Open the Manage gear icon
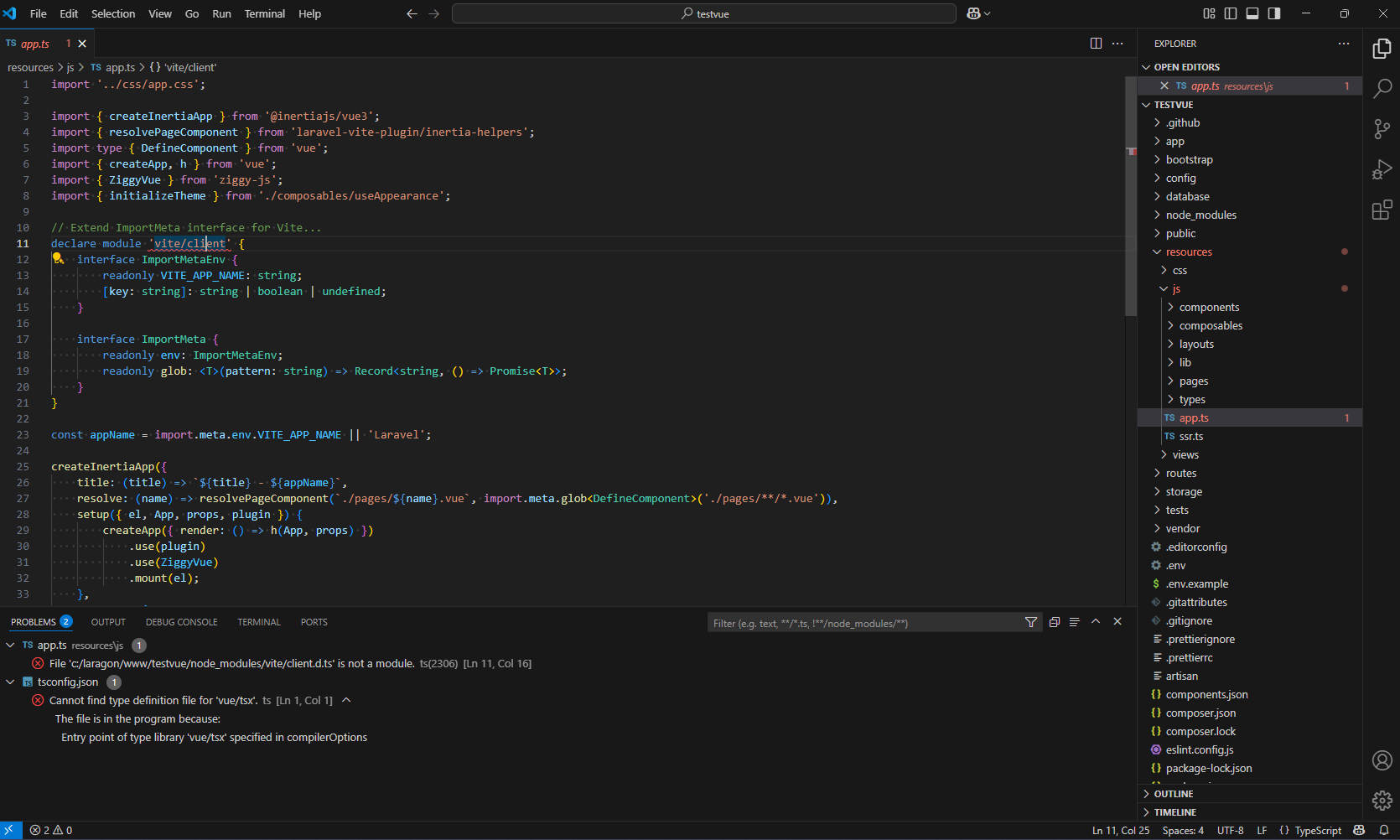 tap(1382, 801)
